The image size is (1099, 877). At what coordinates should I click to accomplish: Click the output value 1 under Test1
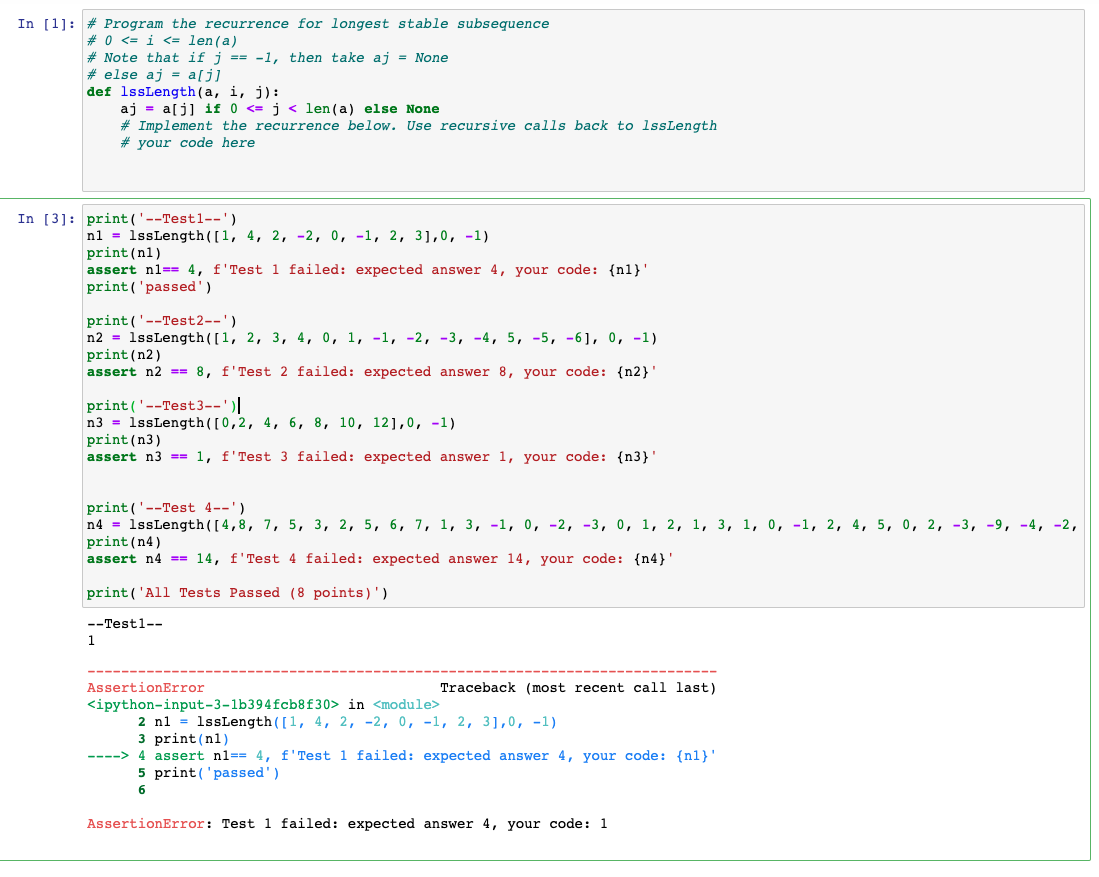point(90,640)
